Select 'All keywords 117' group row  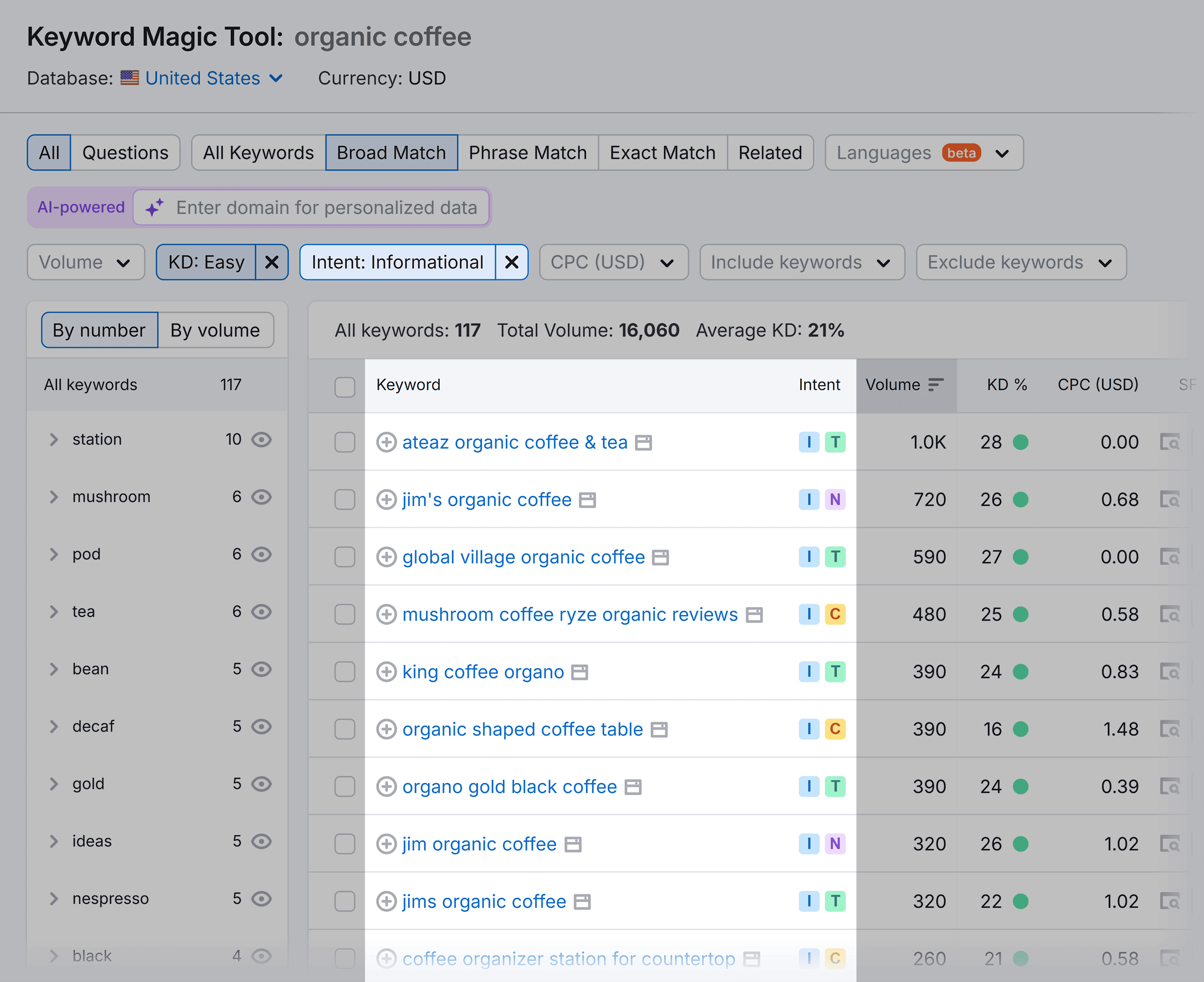click(x=157, y=385)
